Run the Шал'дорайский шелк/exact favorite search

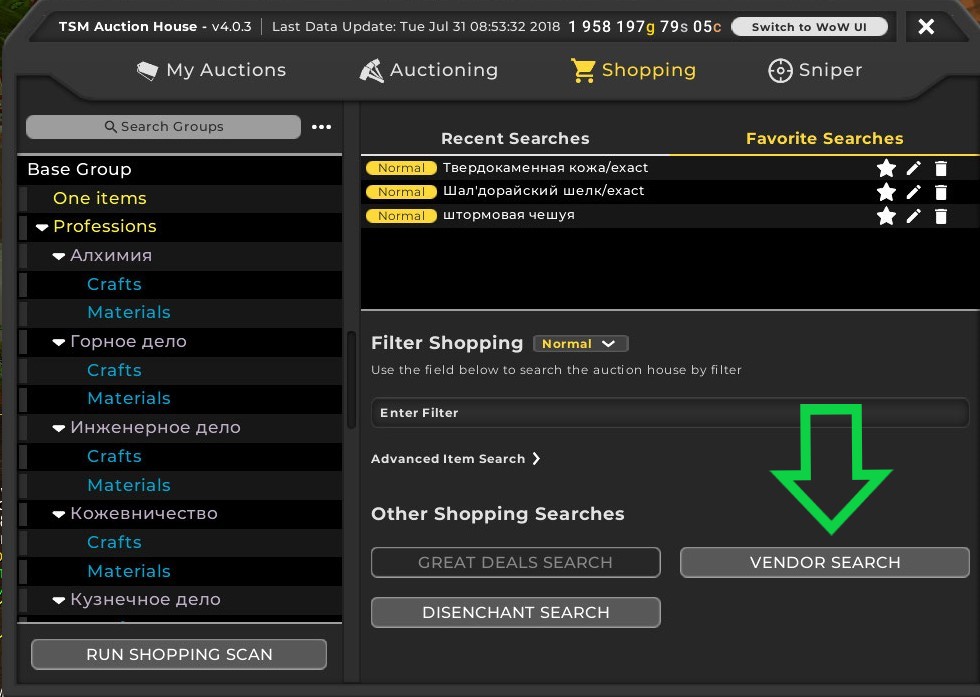[543, 191]
